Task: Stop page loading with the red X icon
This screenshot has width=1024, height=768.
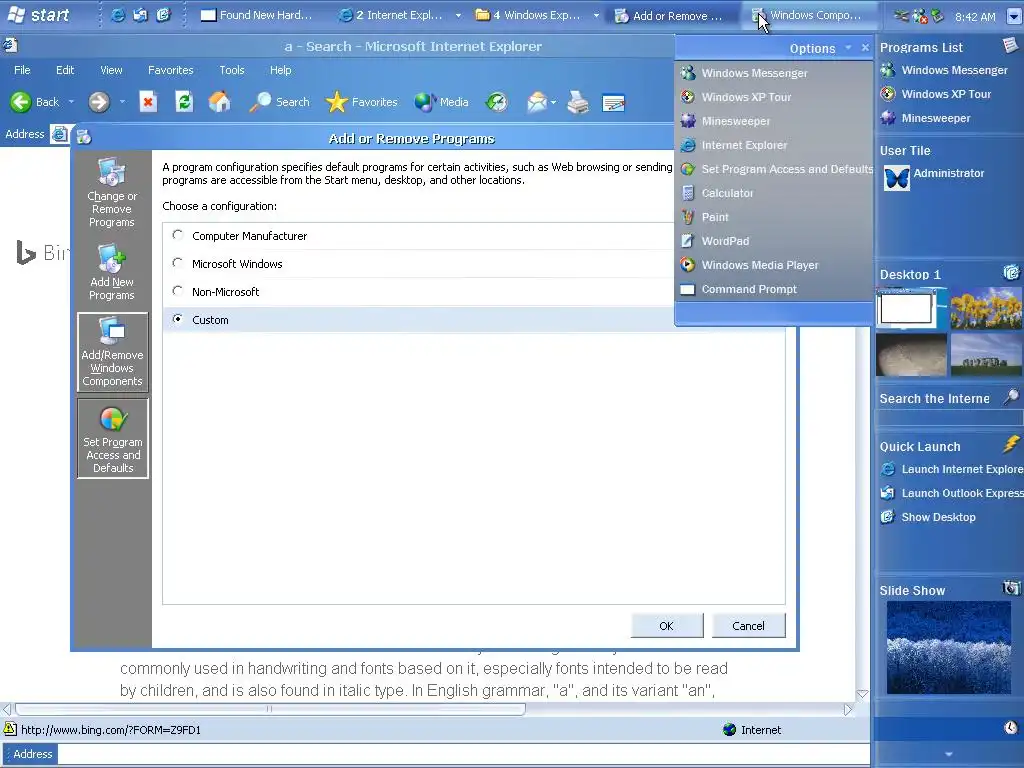Action: (x=148, y=102)
